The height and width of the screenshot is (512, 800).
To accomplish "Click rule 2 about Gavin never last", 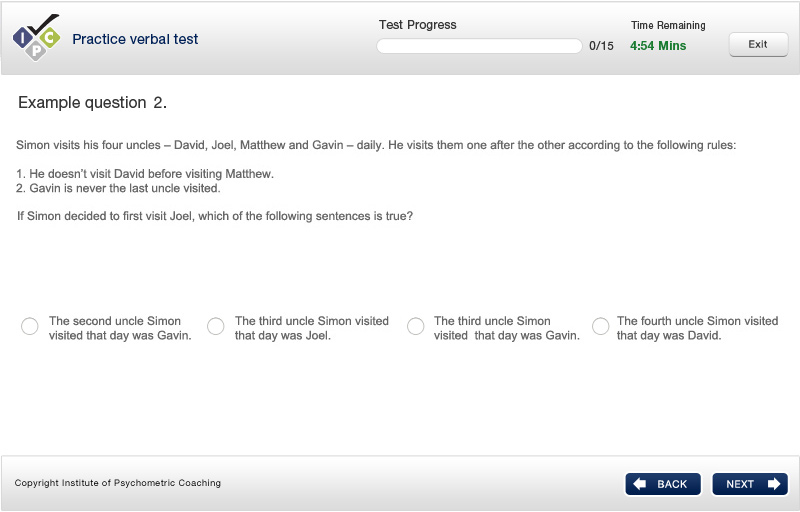I will pos(119,188).
